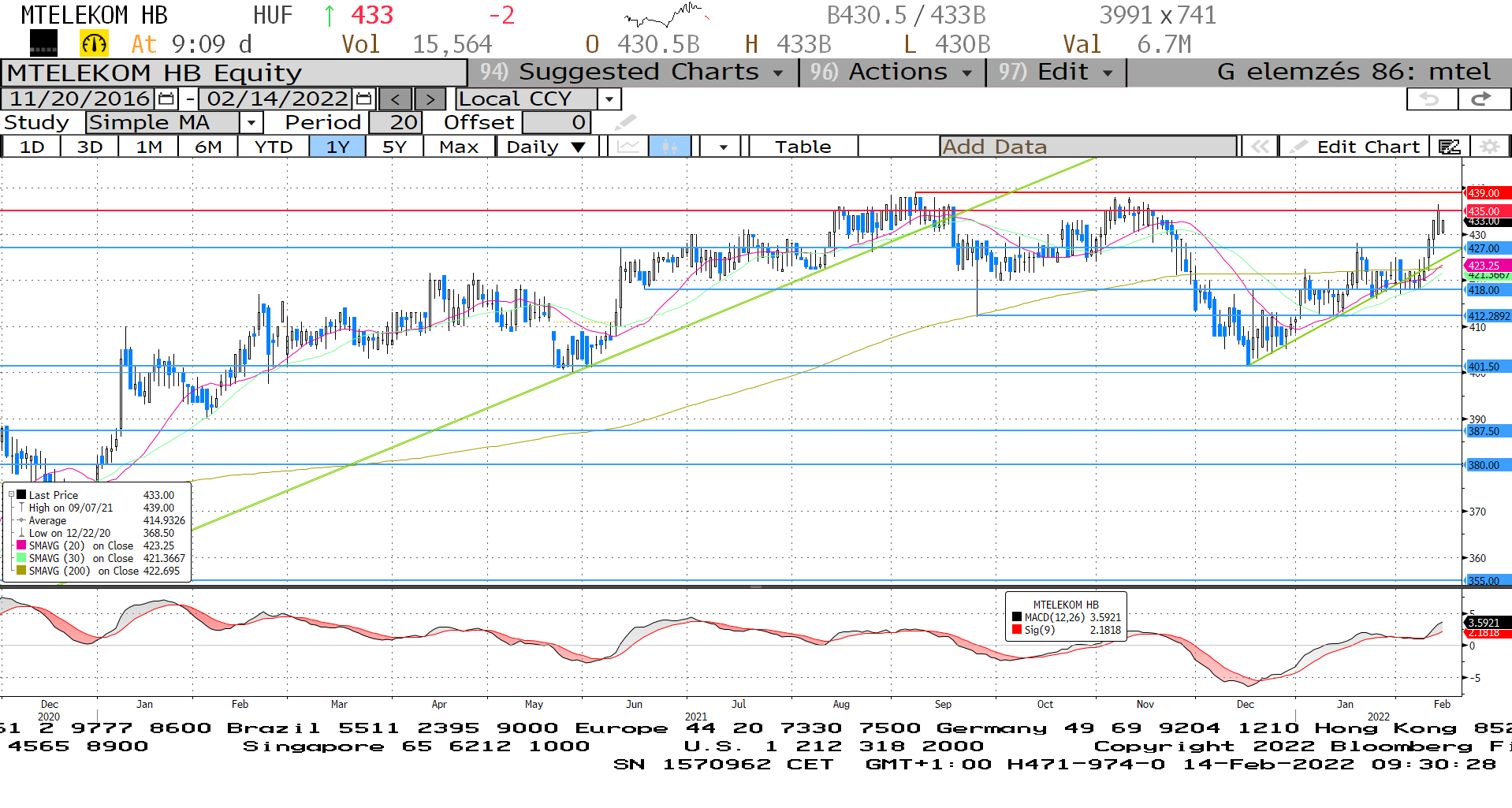Collapse the Last Price legend tree

click(x=11, y=495)
